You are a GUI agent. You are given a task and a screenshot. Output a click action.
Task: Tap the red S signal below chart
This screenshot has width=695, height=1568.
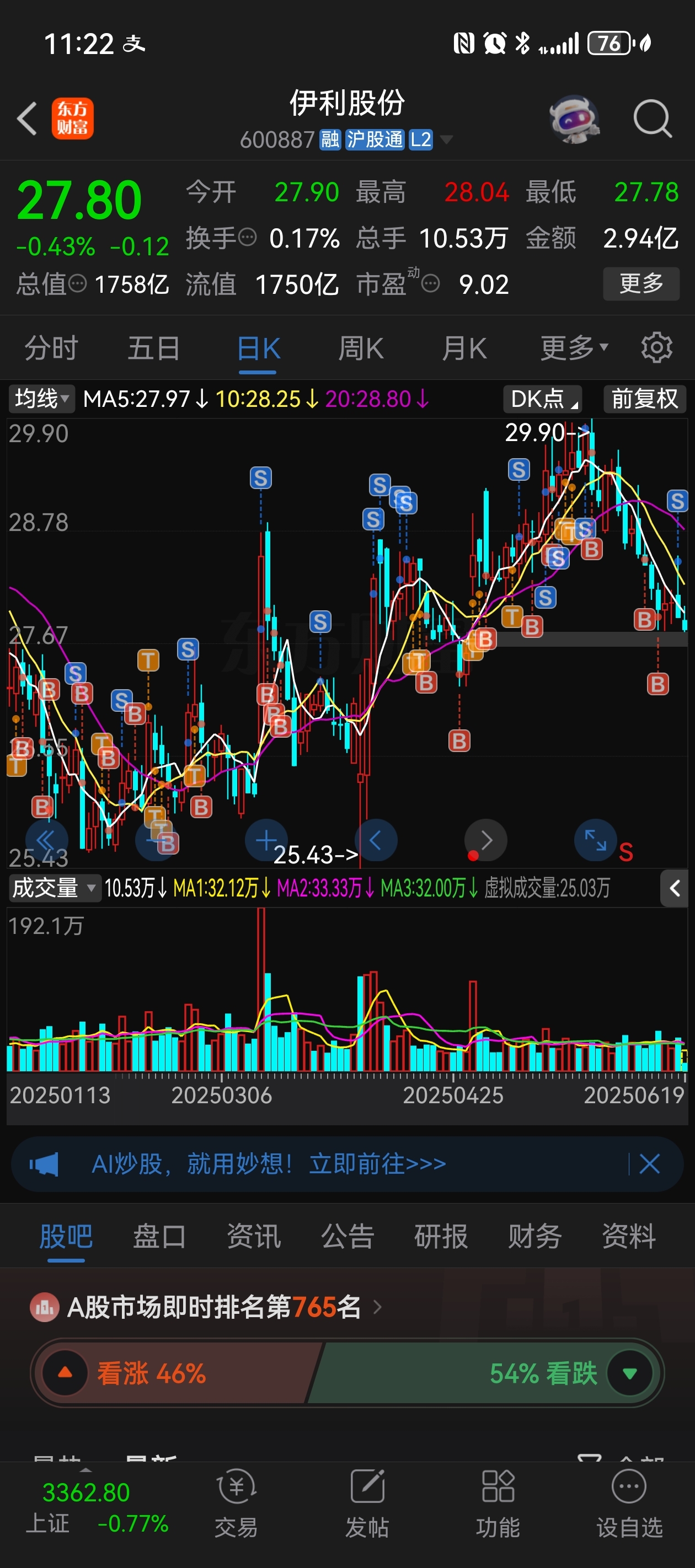[x=625, y=852]
